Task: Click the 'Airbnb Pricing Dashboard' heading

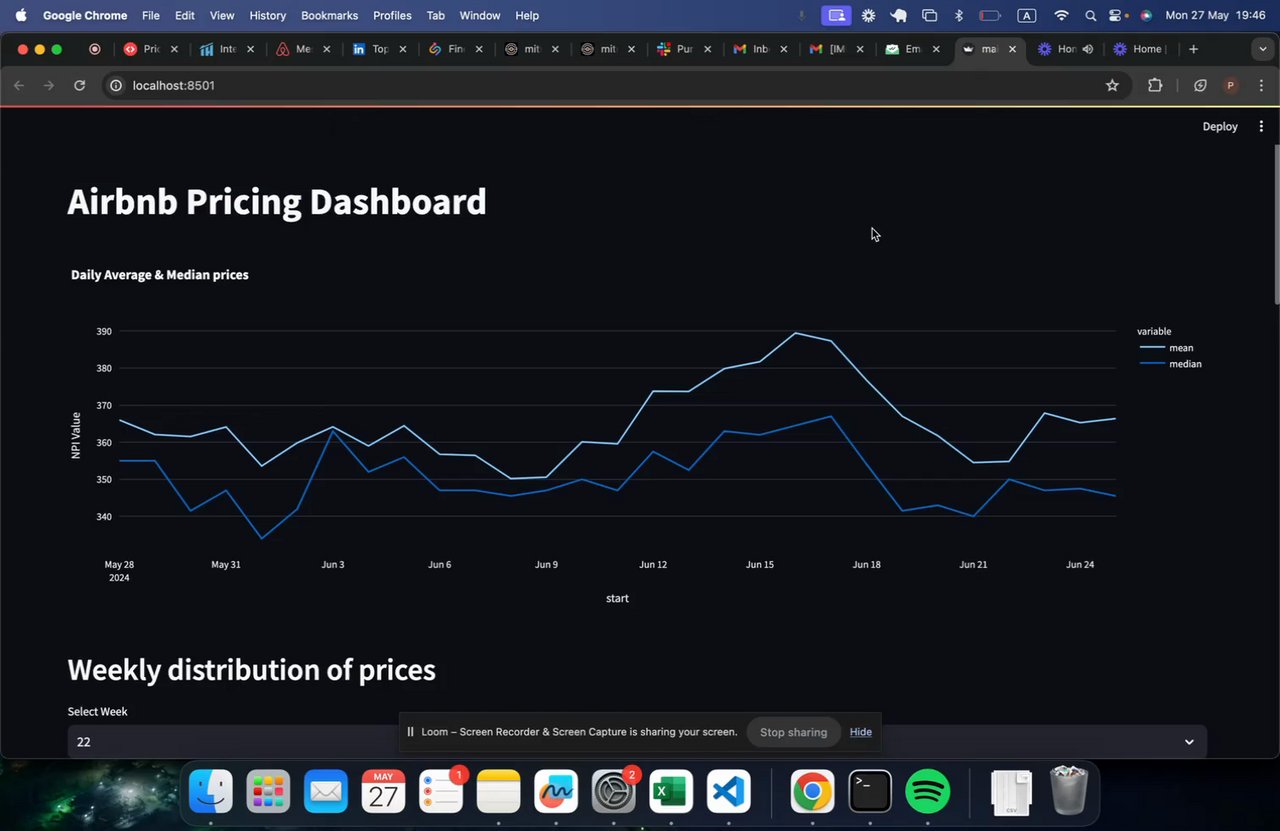Action: 277,202
